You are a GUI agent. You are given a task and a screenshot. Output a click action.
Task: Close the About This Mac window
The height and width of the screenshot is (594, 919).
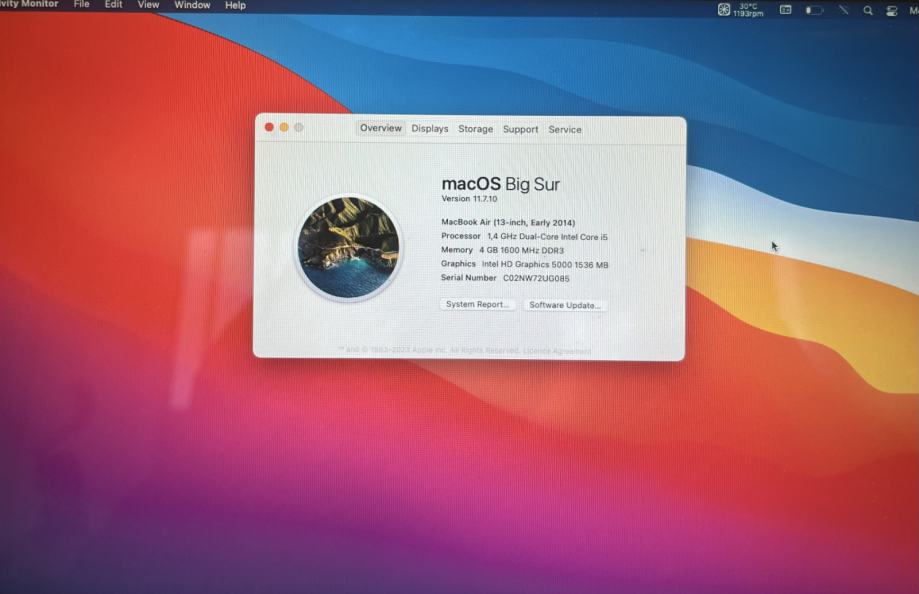coord(269,127)
